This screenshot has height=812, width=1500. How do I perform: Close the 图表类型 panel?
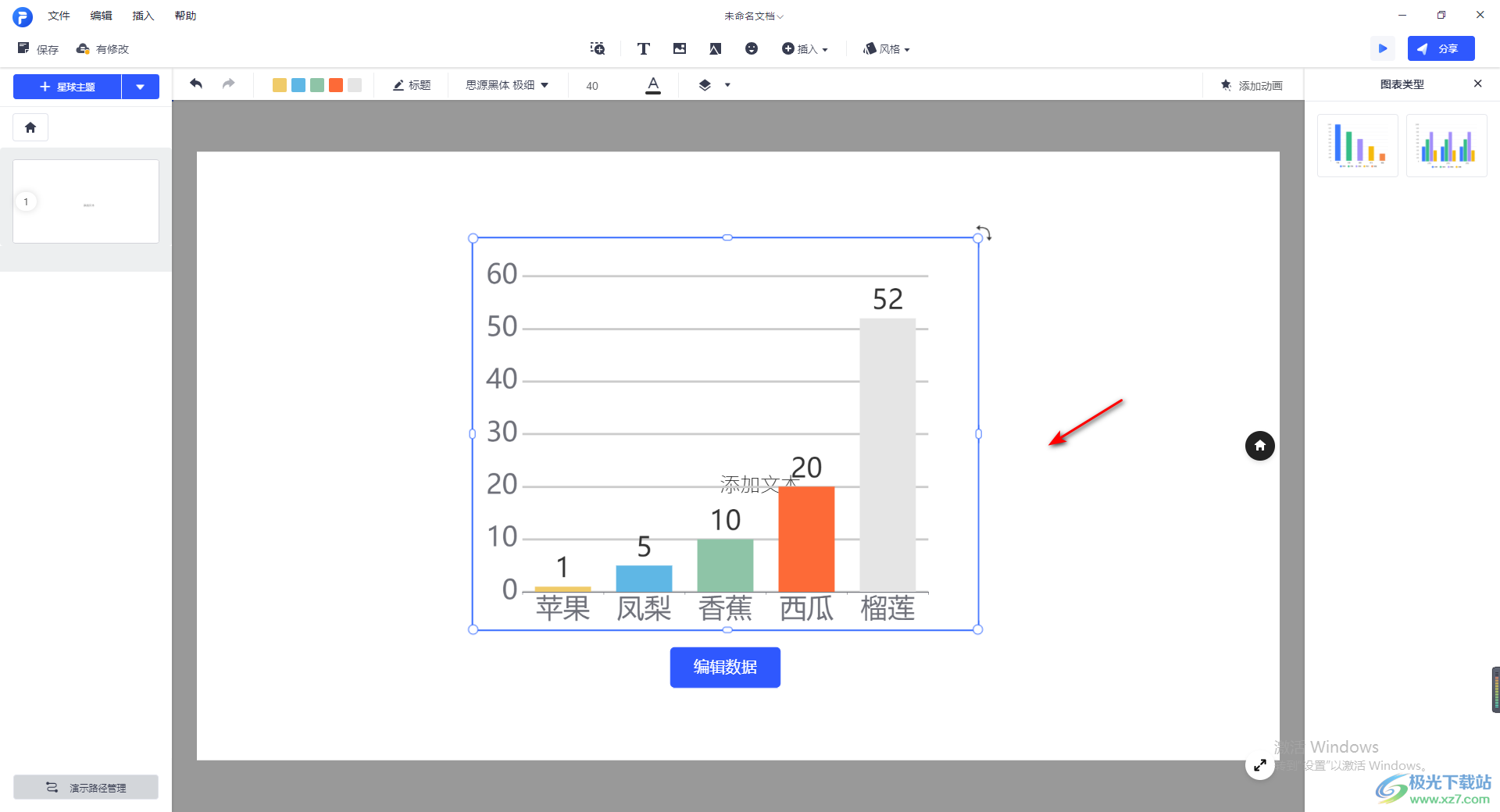tap(1477, 84)
